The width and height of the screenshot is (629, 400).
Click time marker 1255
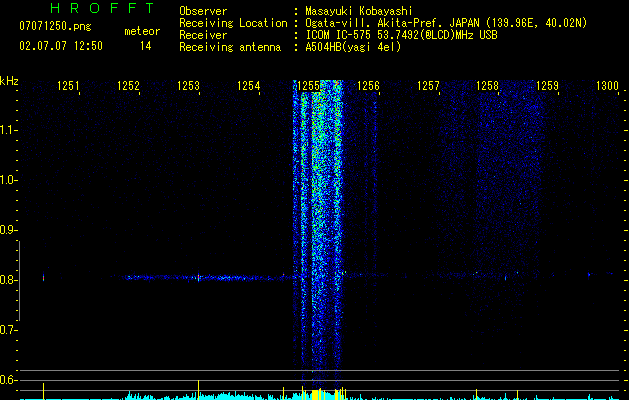[308, 86]
